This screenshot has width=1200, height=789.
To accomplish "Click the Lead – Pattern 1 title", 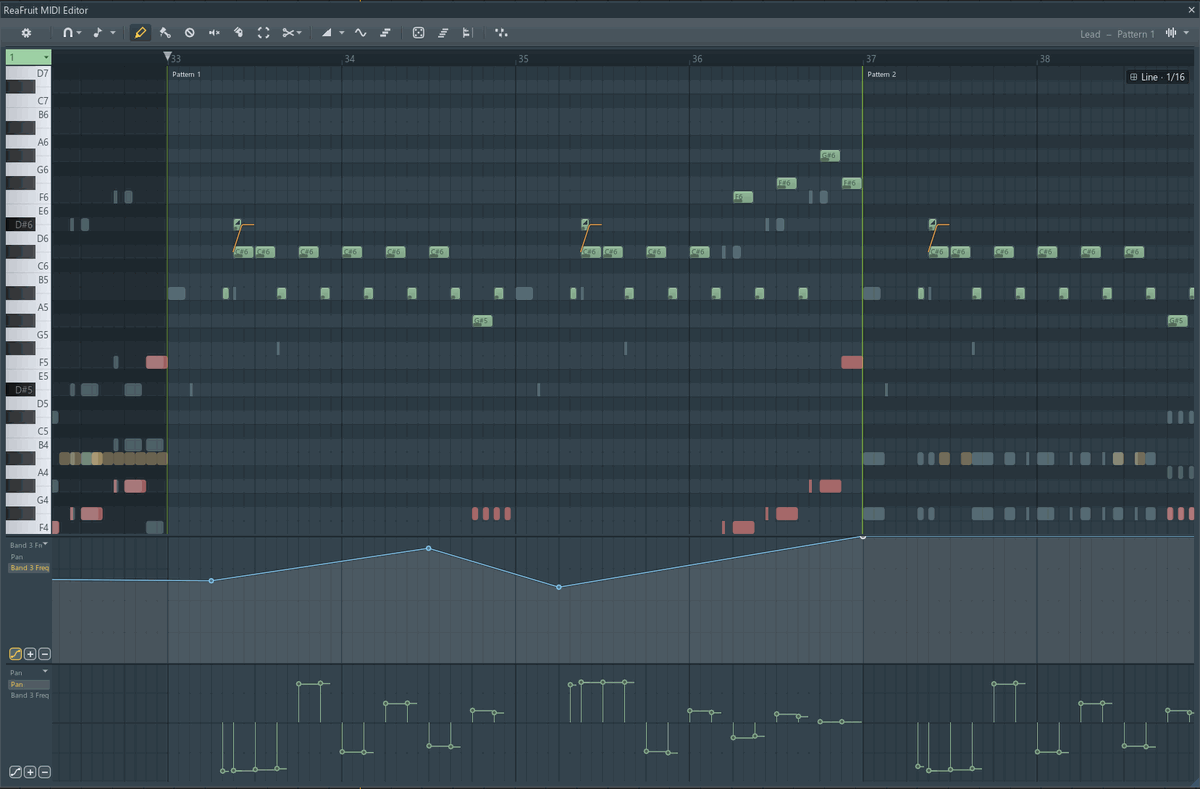I will click(x=1117, y=34).
